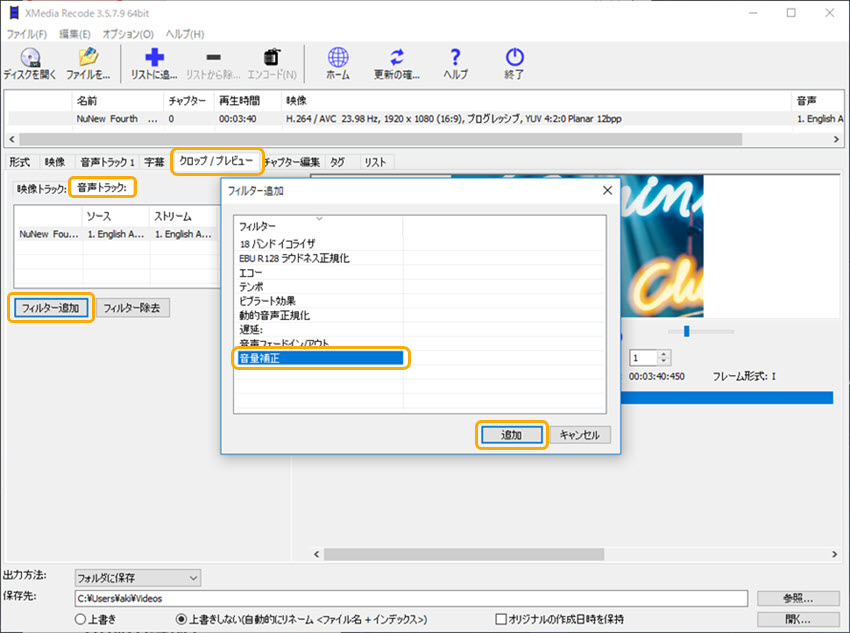Open the ファイル(F) menu
Image resolution: width=850 pixels, height=633 pixels.
(27, 34)
